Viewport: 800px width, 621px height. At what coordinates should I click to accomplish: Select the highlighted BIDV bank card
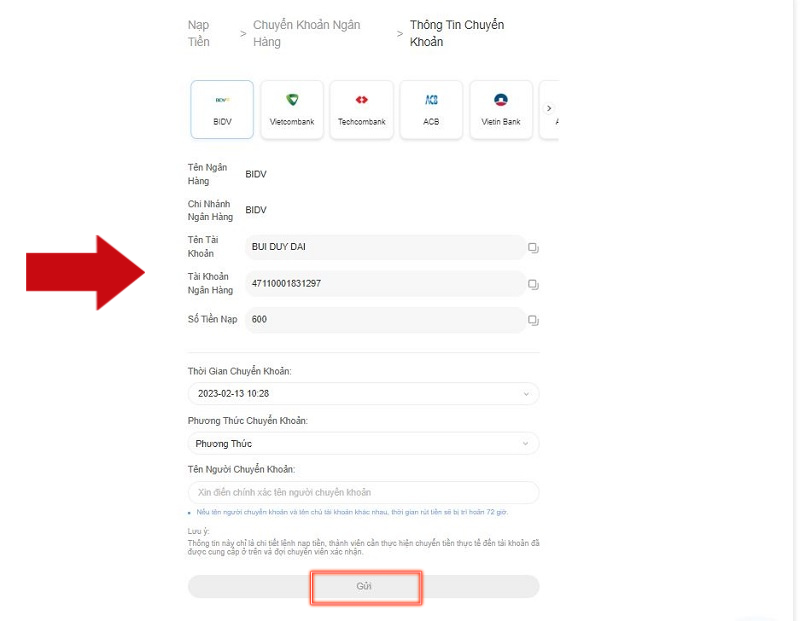point(221,109)
